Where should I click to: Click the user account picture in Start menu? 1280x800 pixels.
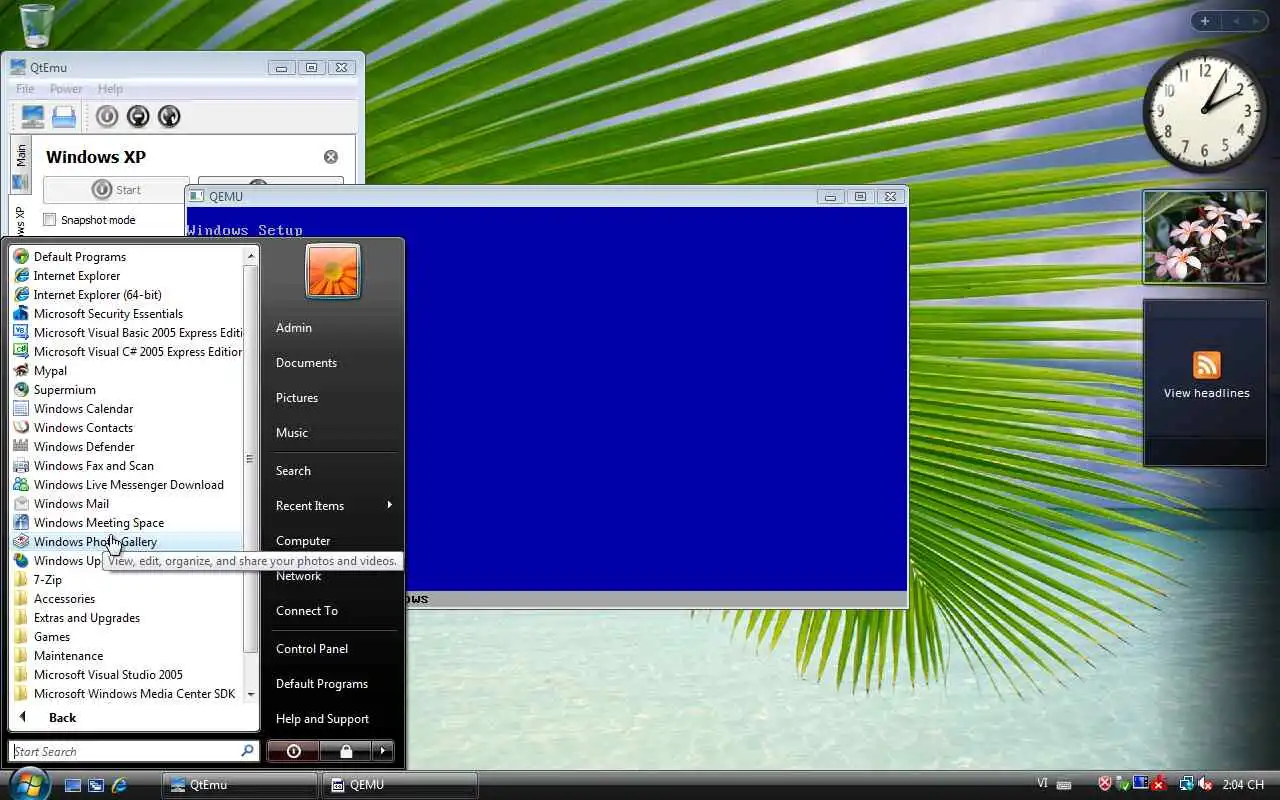333,271
